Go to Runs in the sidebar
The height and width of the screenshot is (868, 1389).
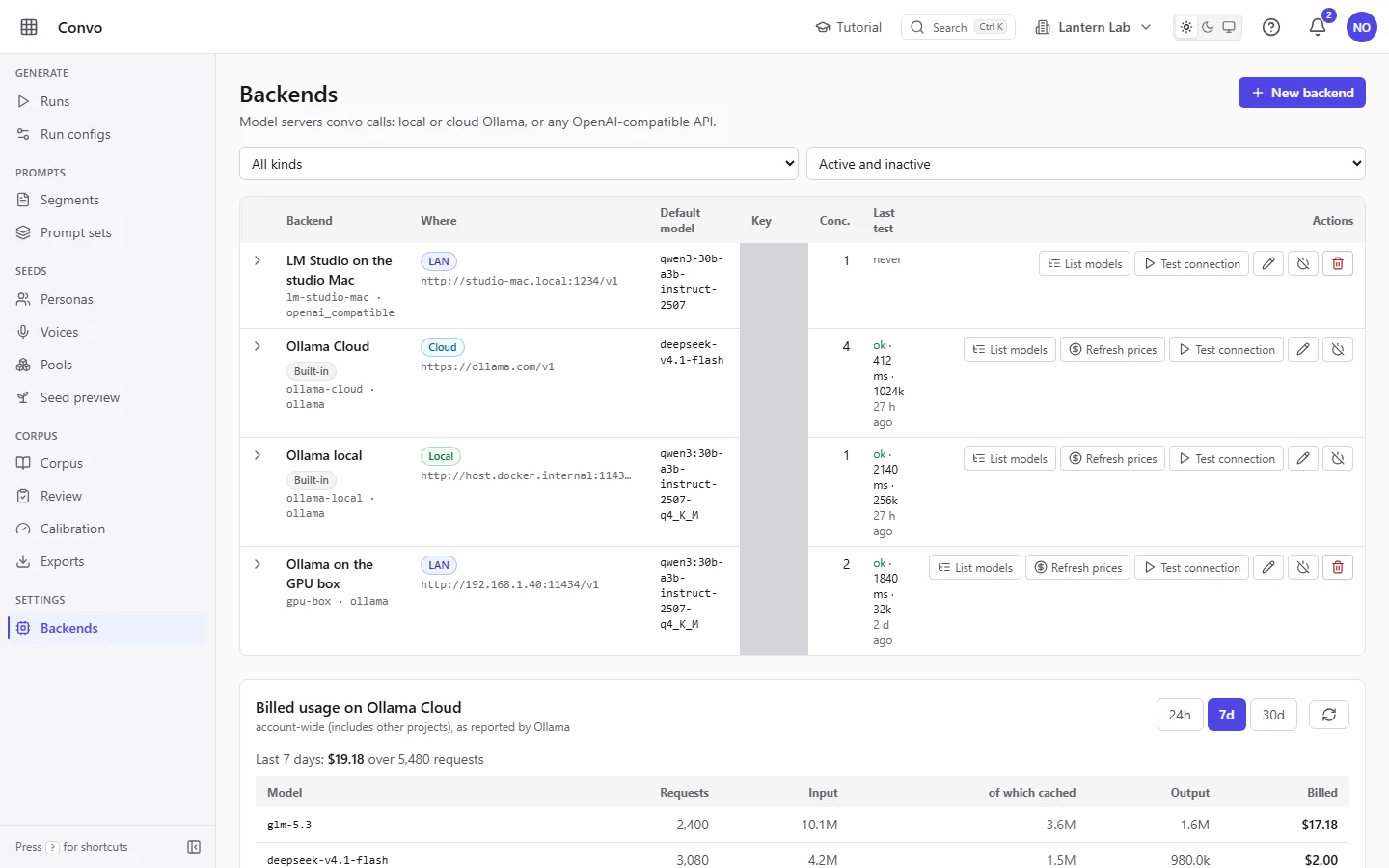click(107, 101)
